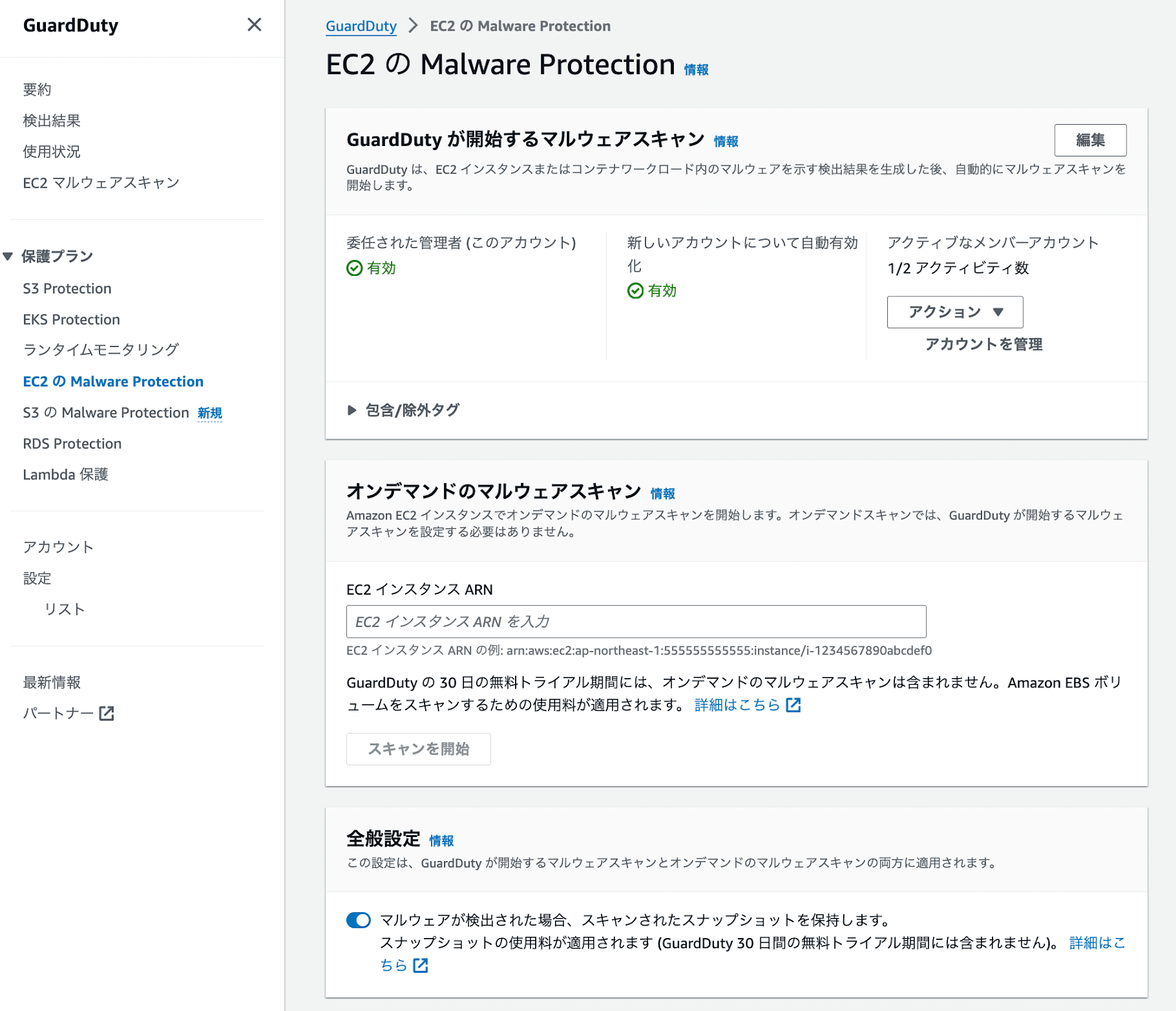Open RDS Protection page

(72, 443)
